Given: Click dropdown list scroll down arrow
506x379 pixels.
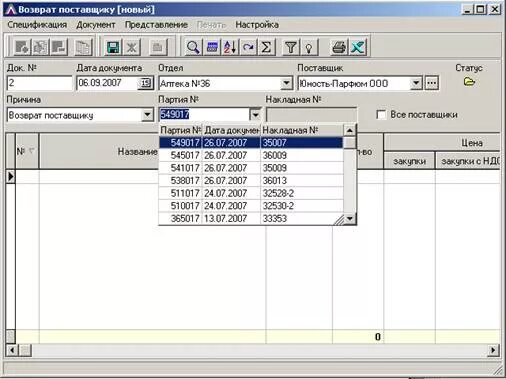Looking at the screenshot, I should pyautogui.click(x=349, y=219).
